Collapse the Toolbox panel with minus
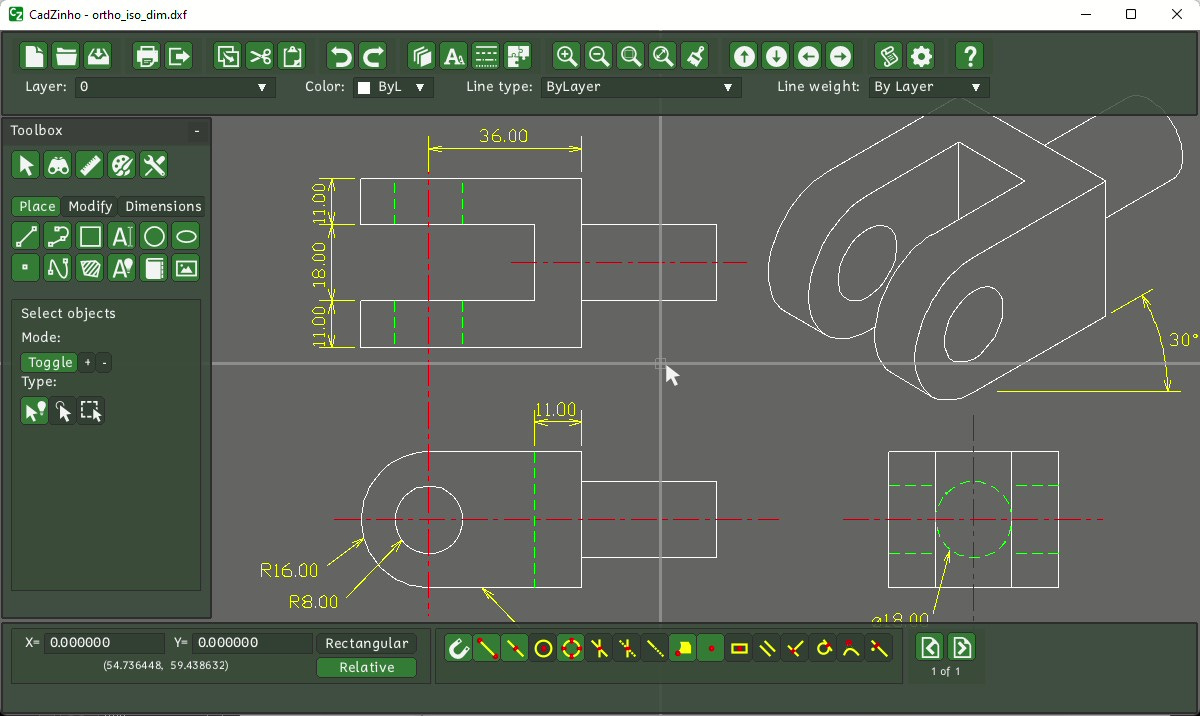Viewport: 1200px width, 716px height. tap(197, 131)
